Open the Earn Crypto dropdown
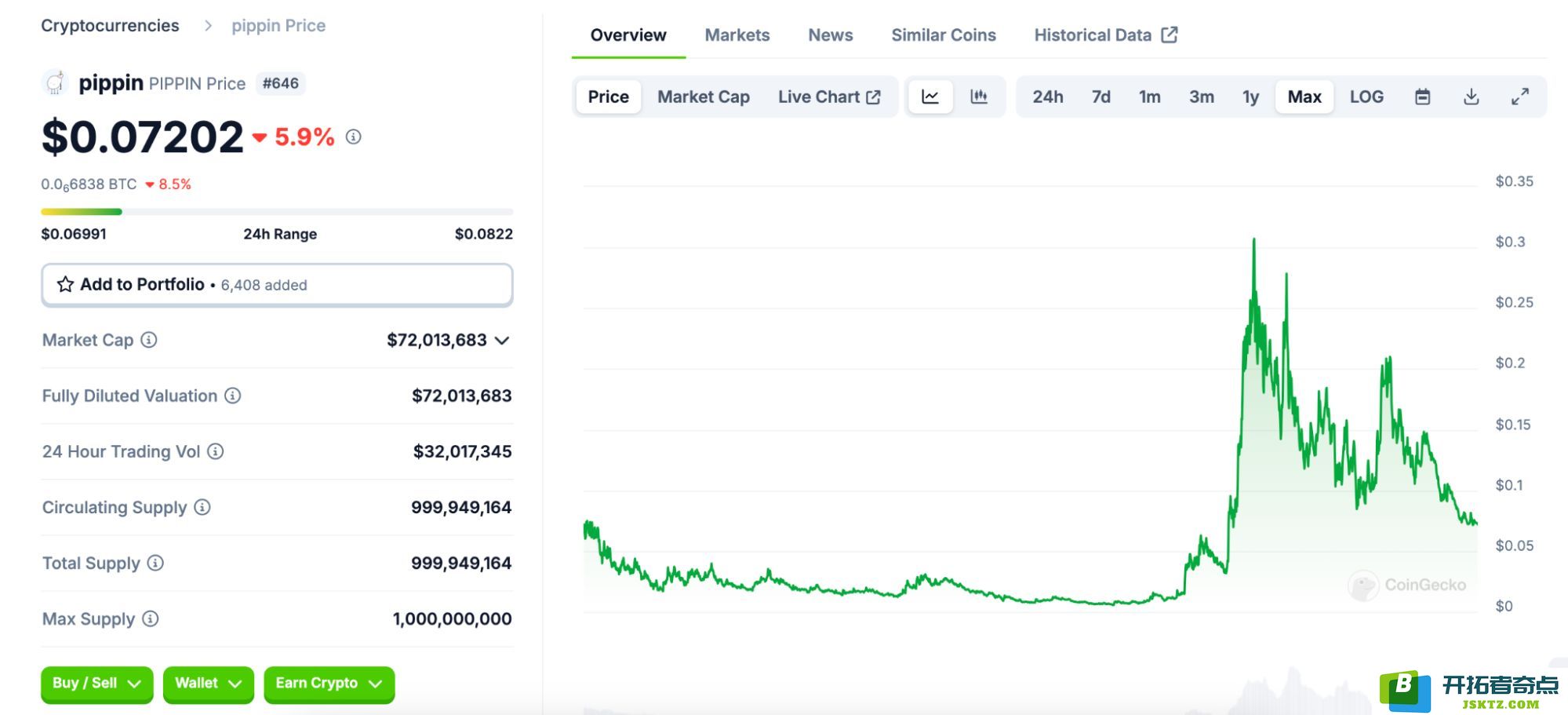Viewport: 1568px width, 715px height. click(x=329, y=684)
